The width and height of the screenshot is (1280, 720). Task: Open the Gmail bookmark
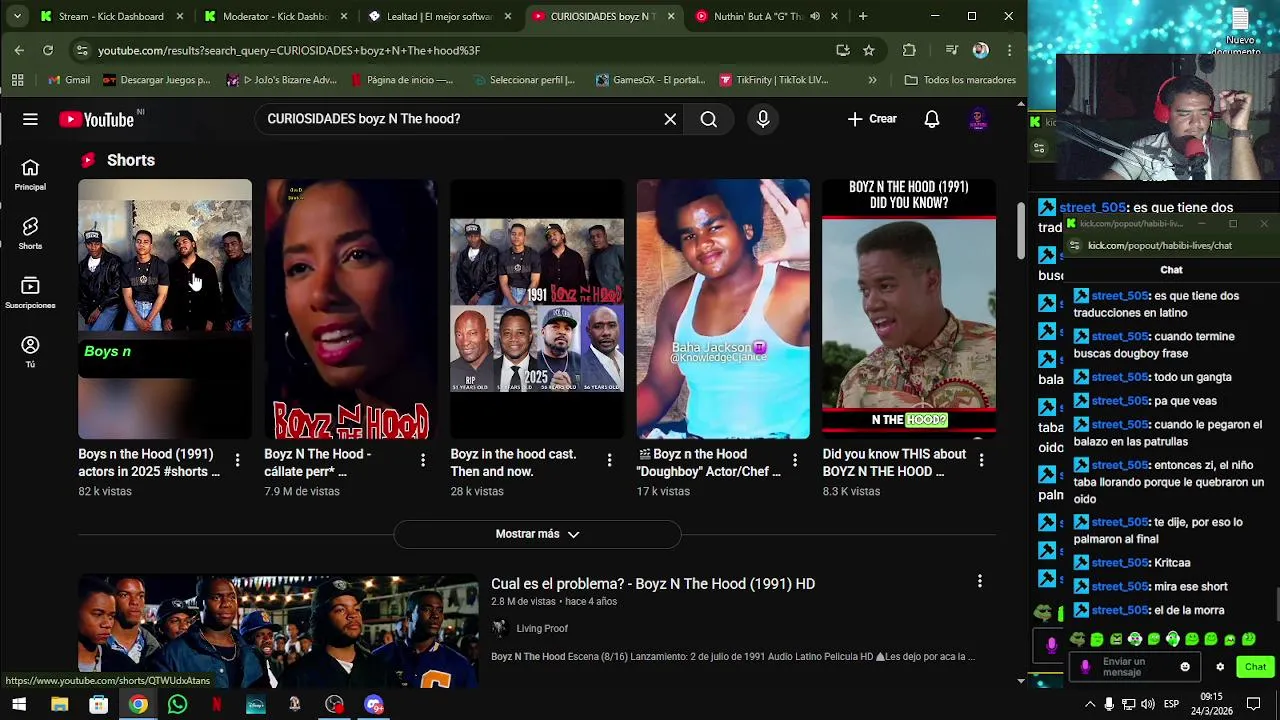(x=68, y=80)
